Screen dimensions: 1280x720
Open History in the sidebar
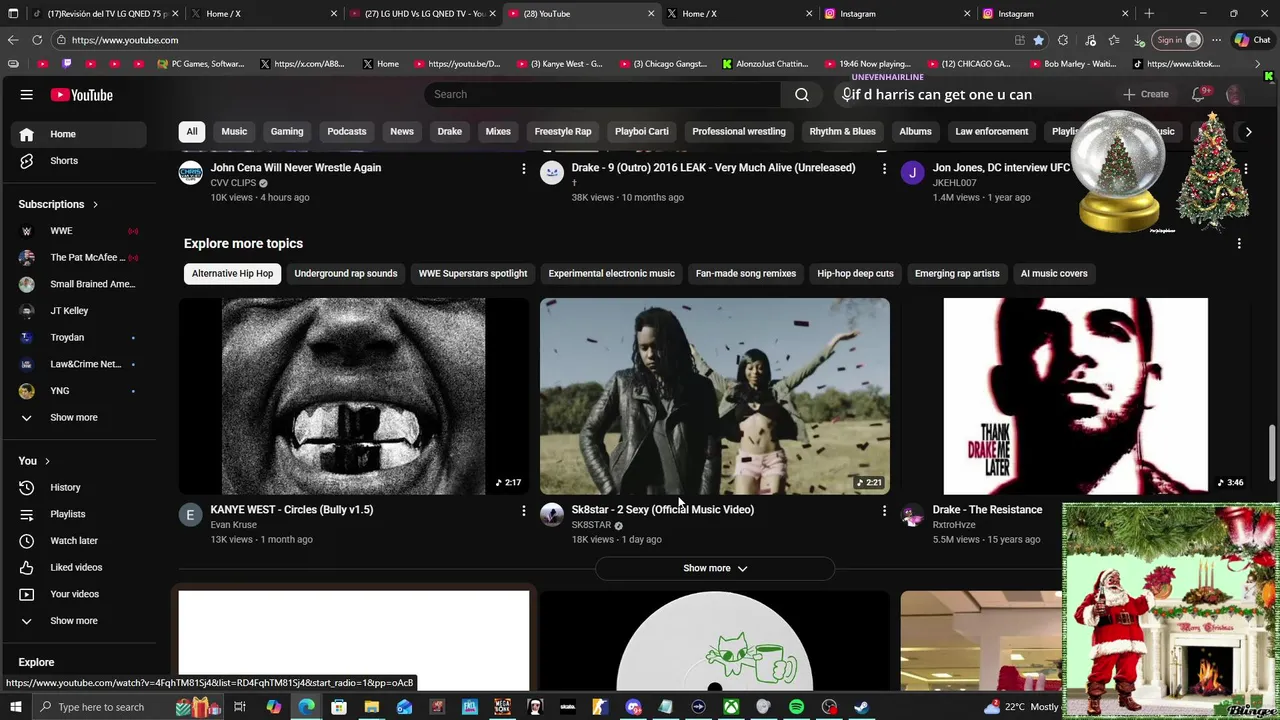[x=76, y=487]
